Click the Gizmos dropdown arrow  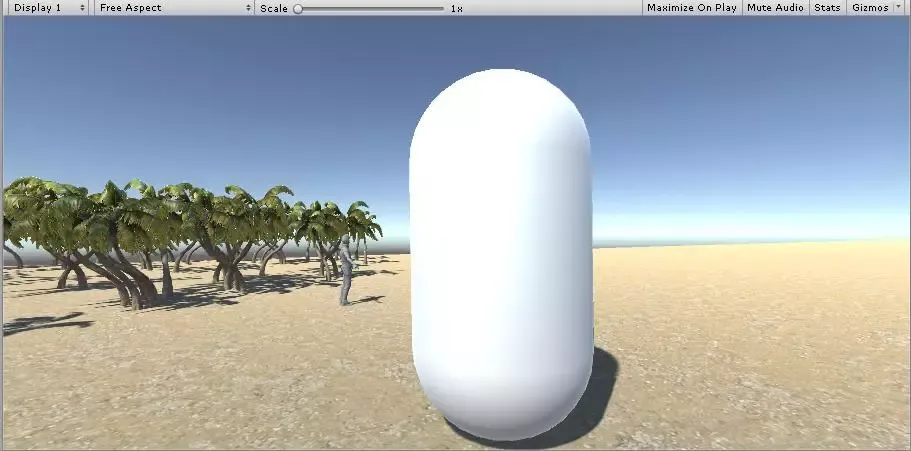pos(898,8)
